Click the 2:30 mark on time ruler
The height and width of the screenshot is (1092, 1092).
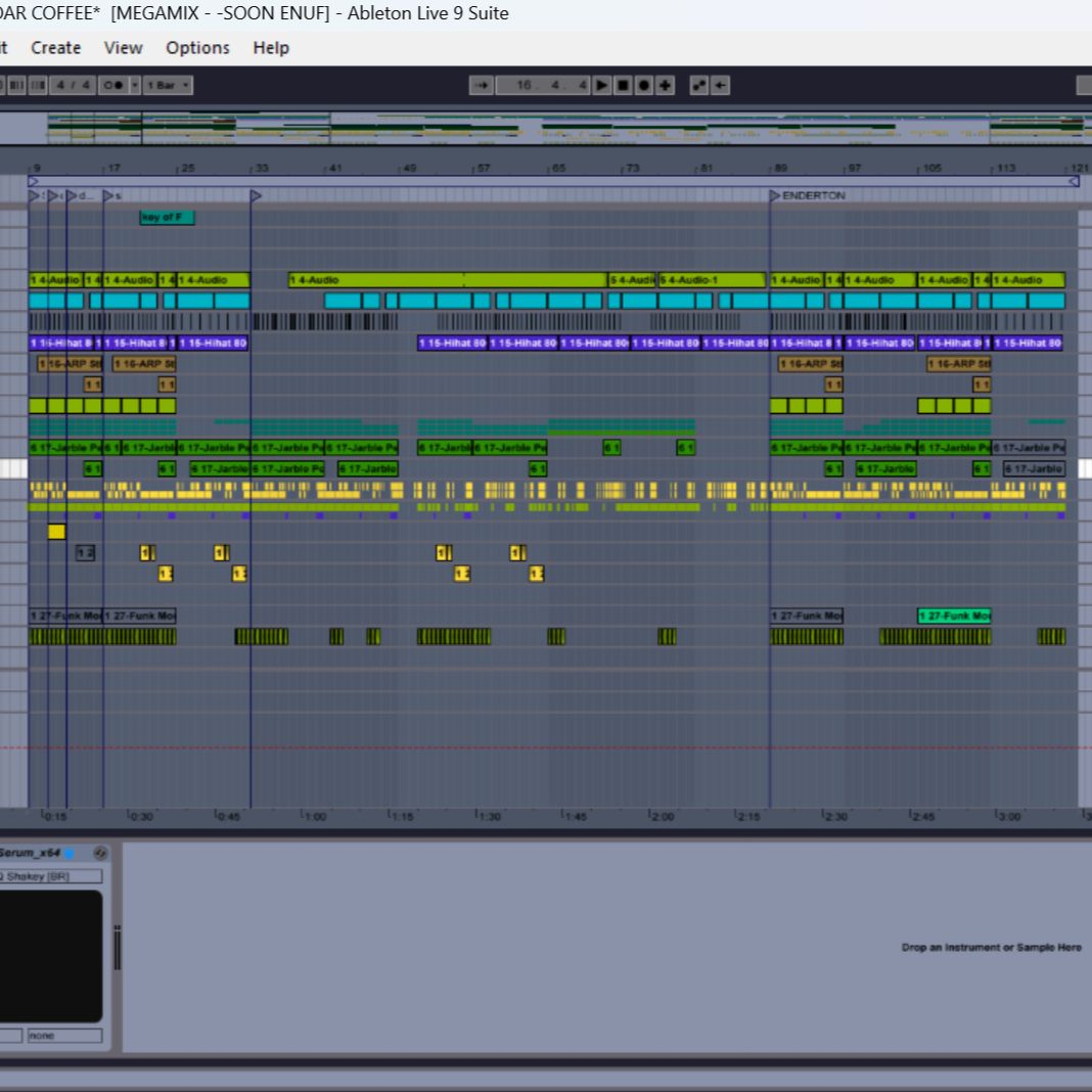pyautogui.click(x=835, y=816)
